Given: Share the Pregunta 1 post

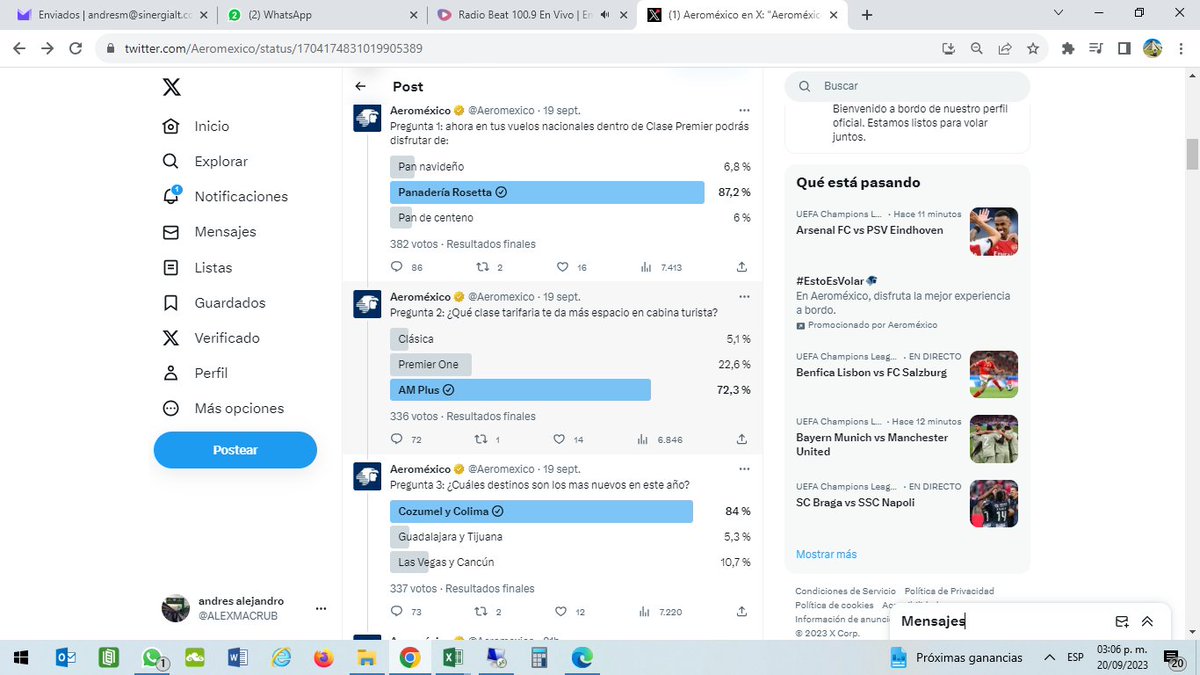Looking at the screenshot, I should (x=741, y=267).
